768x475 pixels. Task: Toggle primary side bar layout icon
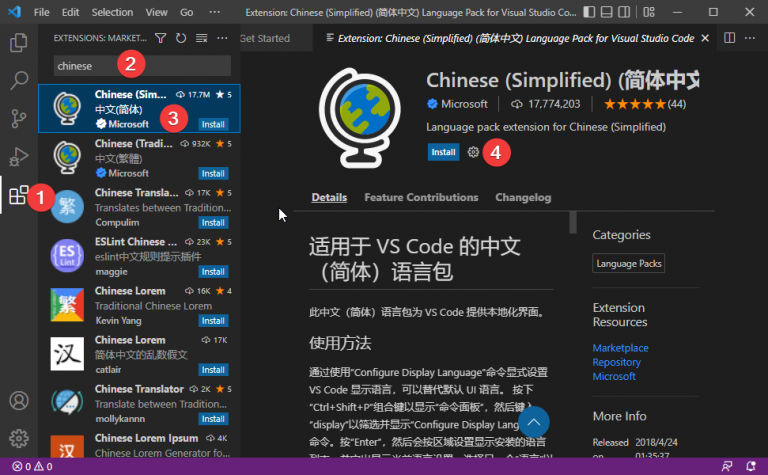coord(589,12)
